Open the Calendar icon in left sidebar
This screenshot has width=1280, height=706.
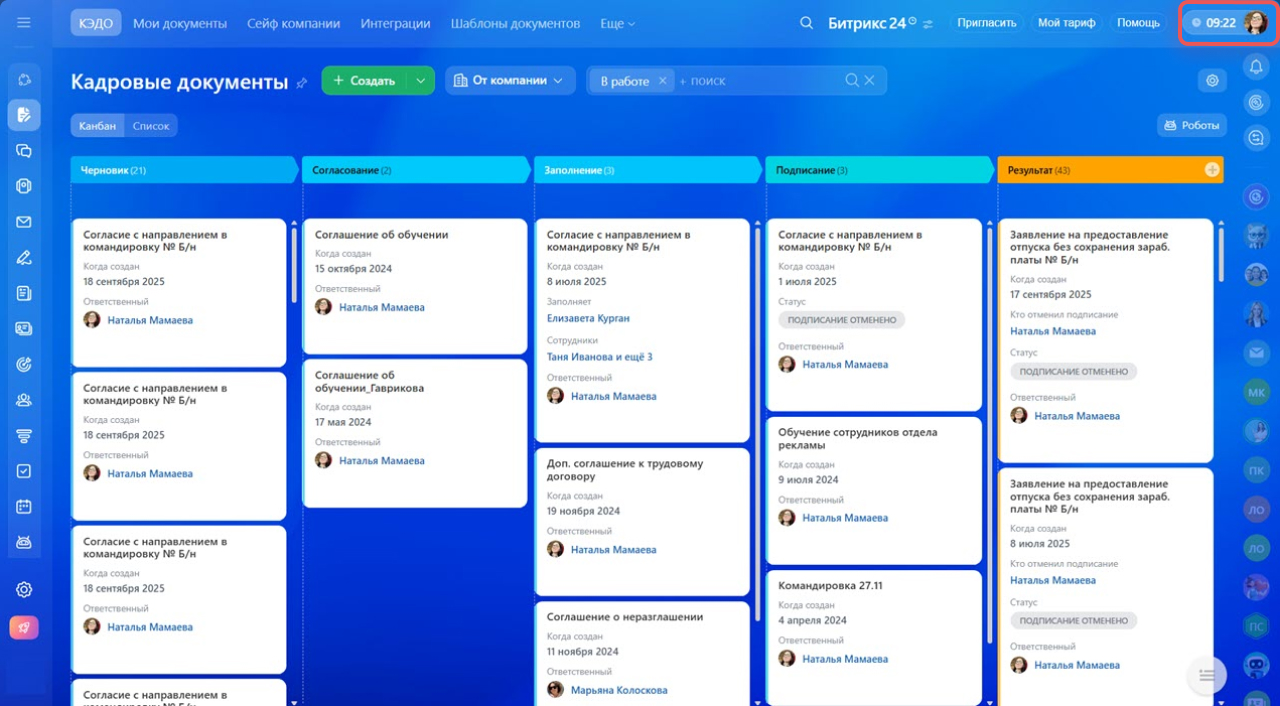tap(24, 507)
